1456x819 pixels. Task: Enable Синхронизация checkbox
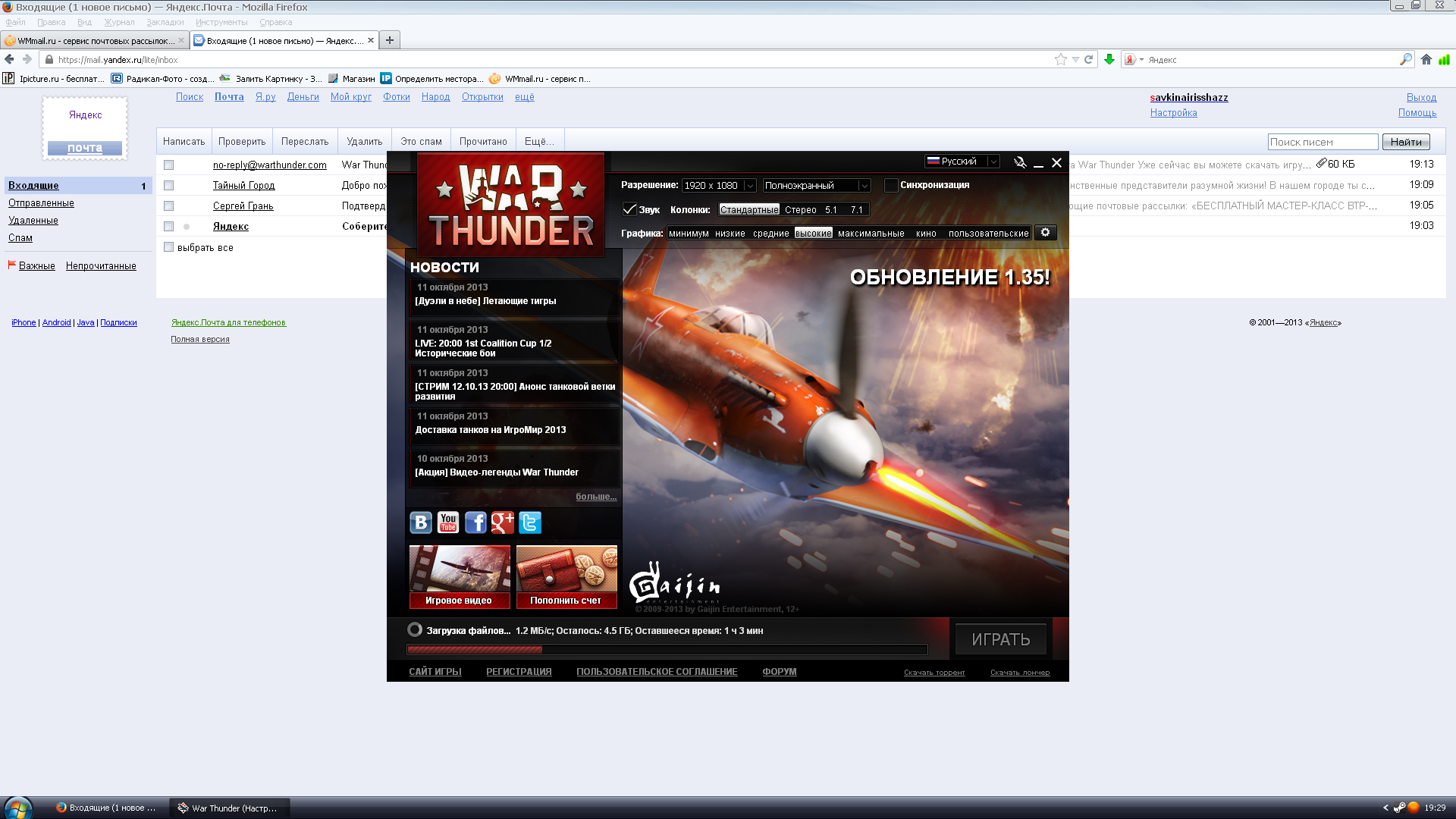tap(891, 185)
